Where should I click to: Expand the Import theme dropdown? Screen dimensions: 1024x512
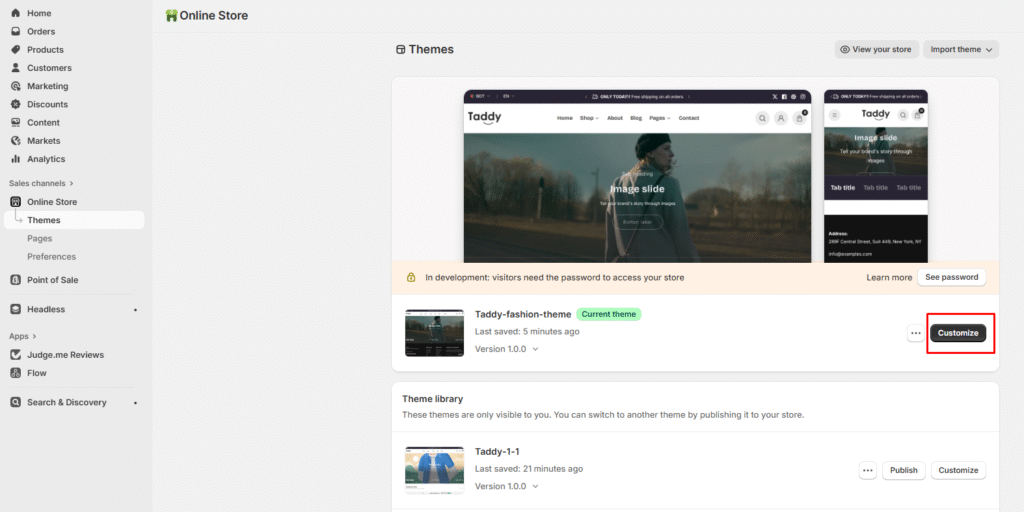[x=961, y=49]
